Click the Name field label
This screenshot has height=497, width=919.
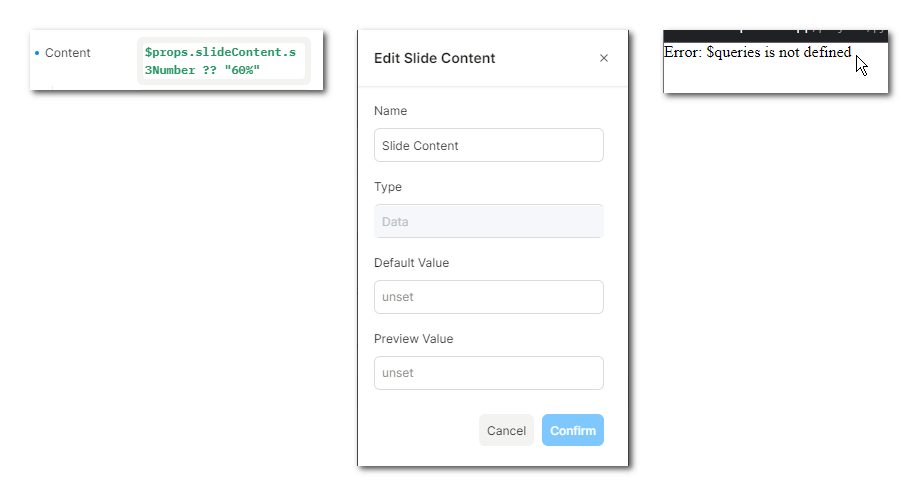point(390,111)
